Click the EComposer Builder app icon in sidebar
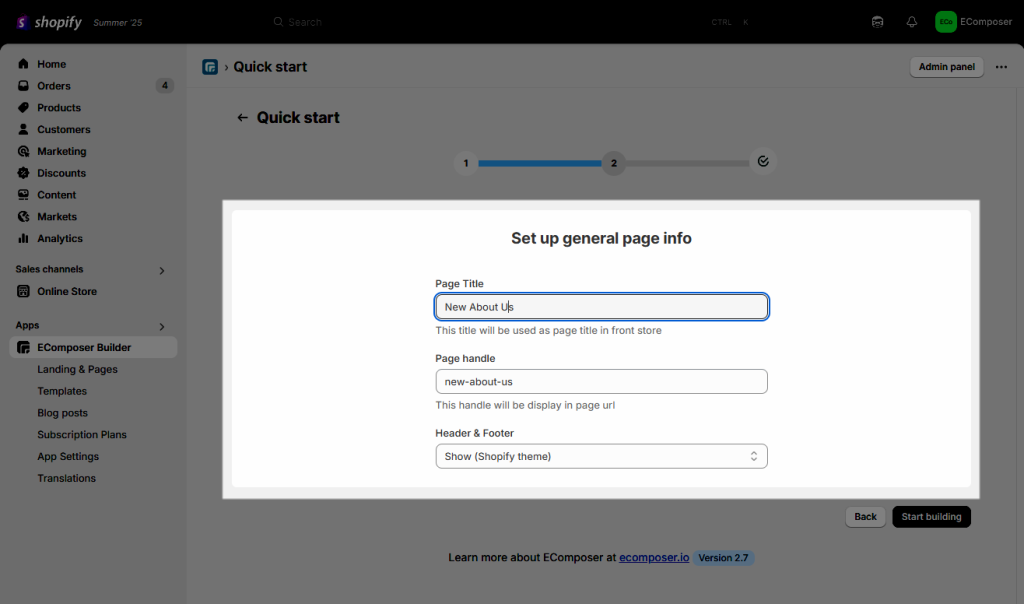Screen dimensions: 1024x604 (24, 347)
